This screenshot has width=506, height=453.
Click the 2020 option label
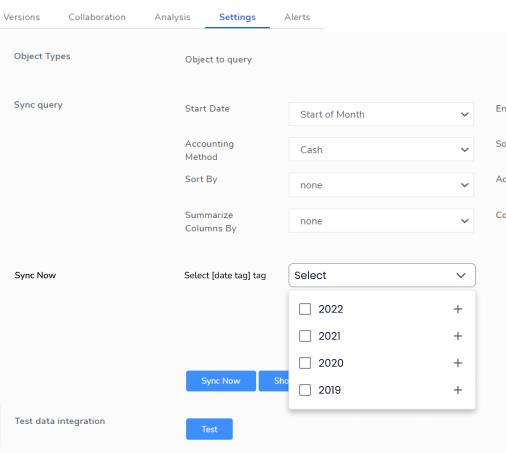(x=331, y=363)
